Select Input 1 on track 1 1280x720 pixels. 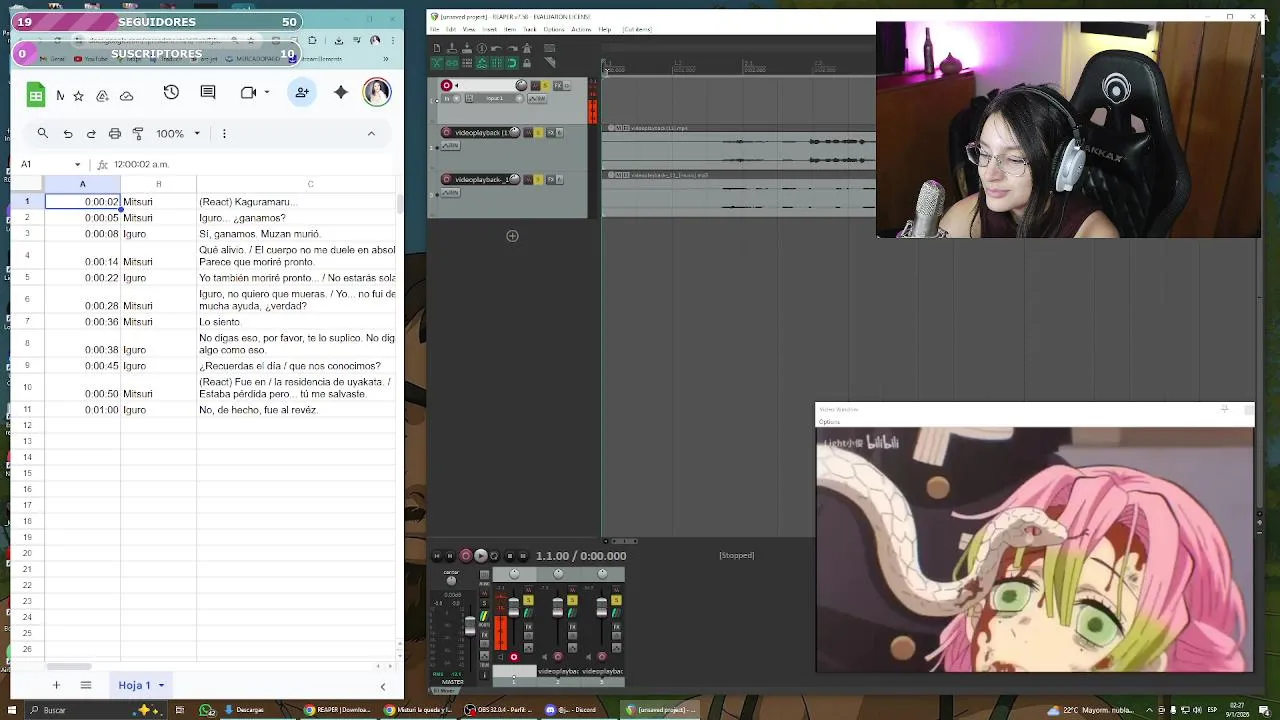coord(494,98)
